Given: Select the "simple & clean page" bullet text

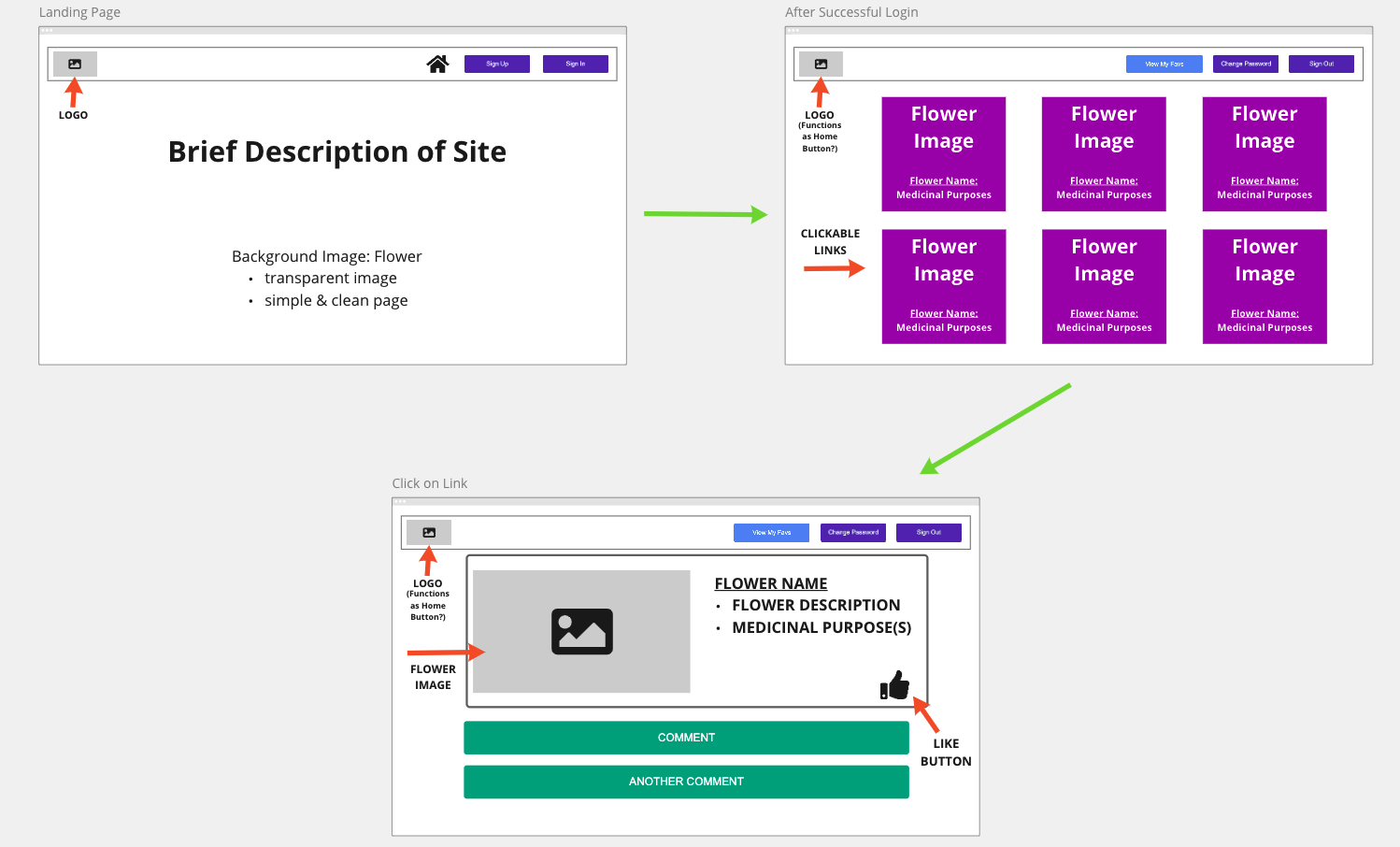Looking at the screenshot, I should pos(336,300).
